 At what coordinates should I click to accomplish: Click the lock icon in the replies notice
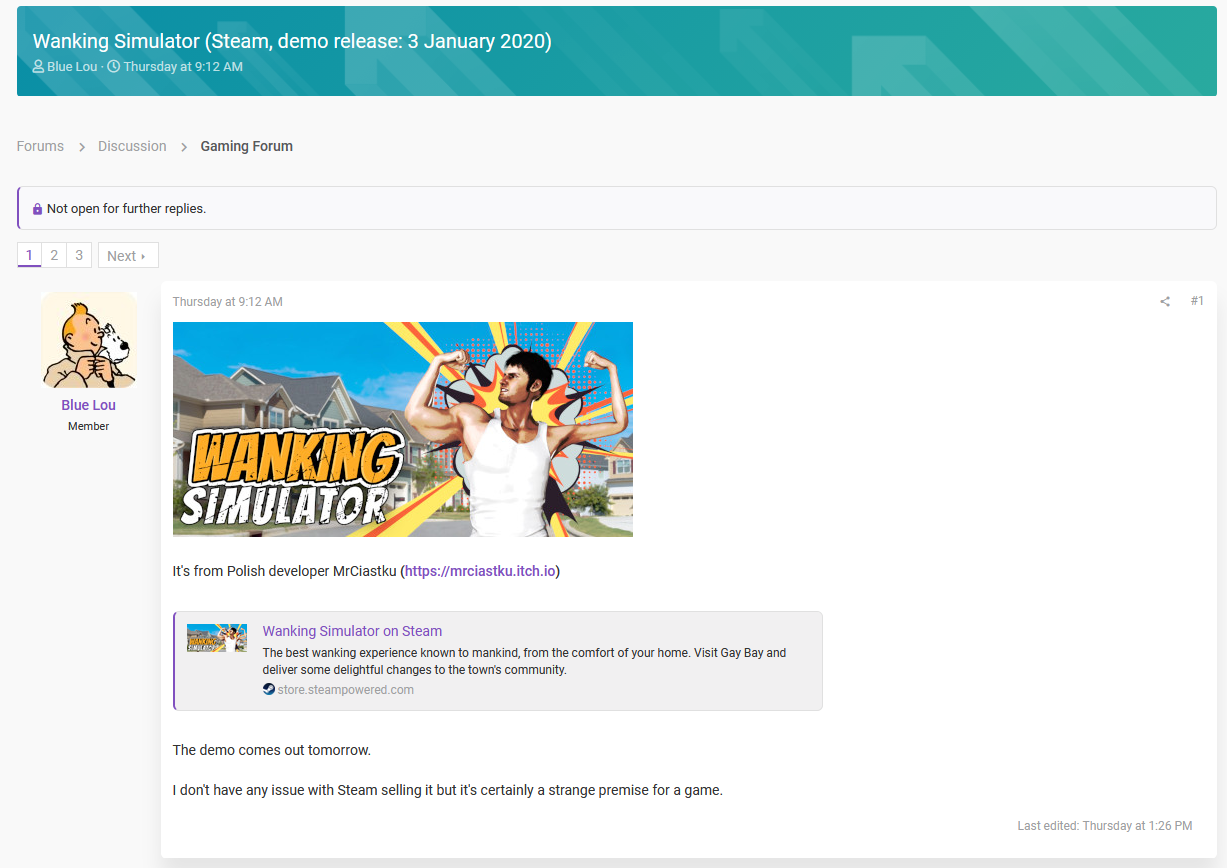point(38,209)
